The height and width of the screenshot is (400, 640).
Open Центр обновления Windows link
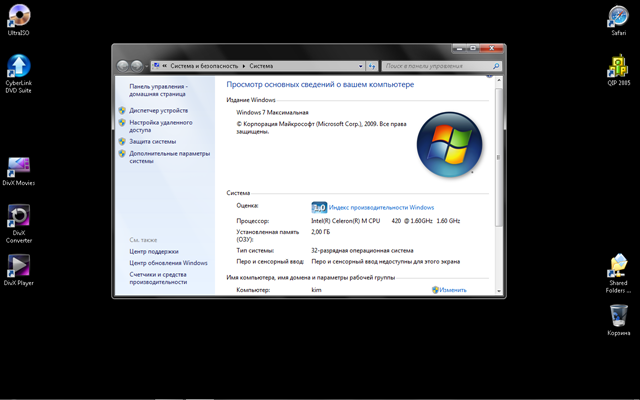[x=168, y=263]
